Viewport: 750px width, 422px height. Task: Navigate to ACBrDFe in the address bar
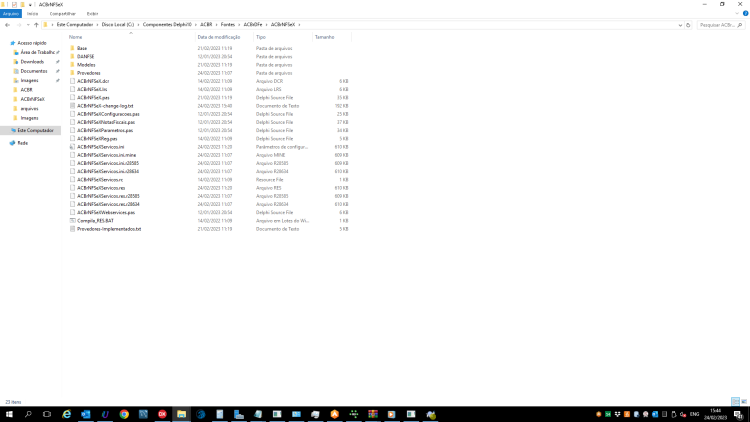[253, 25]
